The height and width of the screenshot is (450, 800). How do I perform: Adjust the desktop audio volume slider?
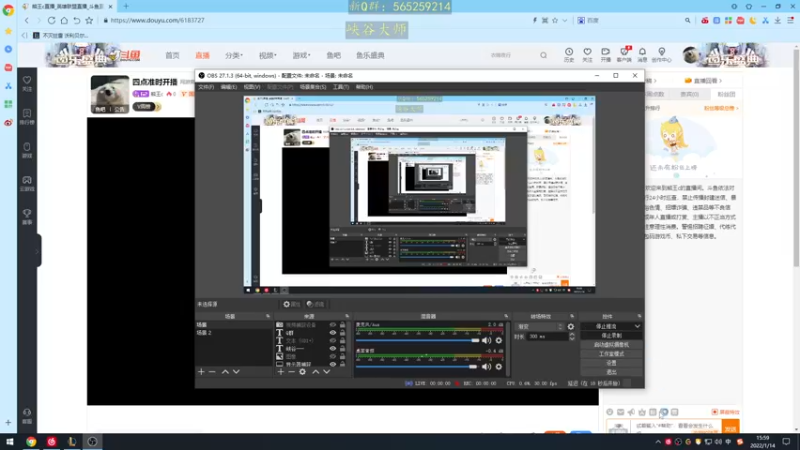pyautogui.click(x=416, y=366)
